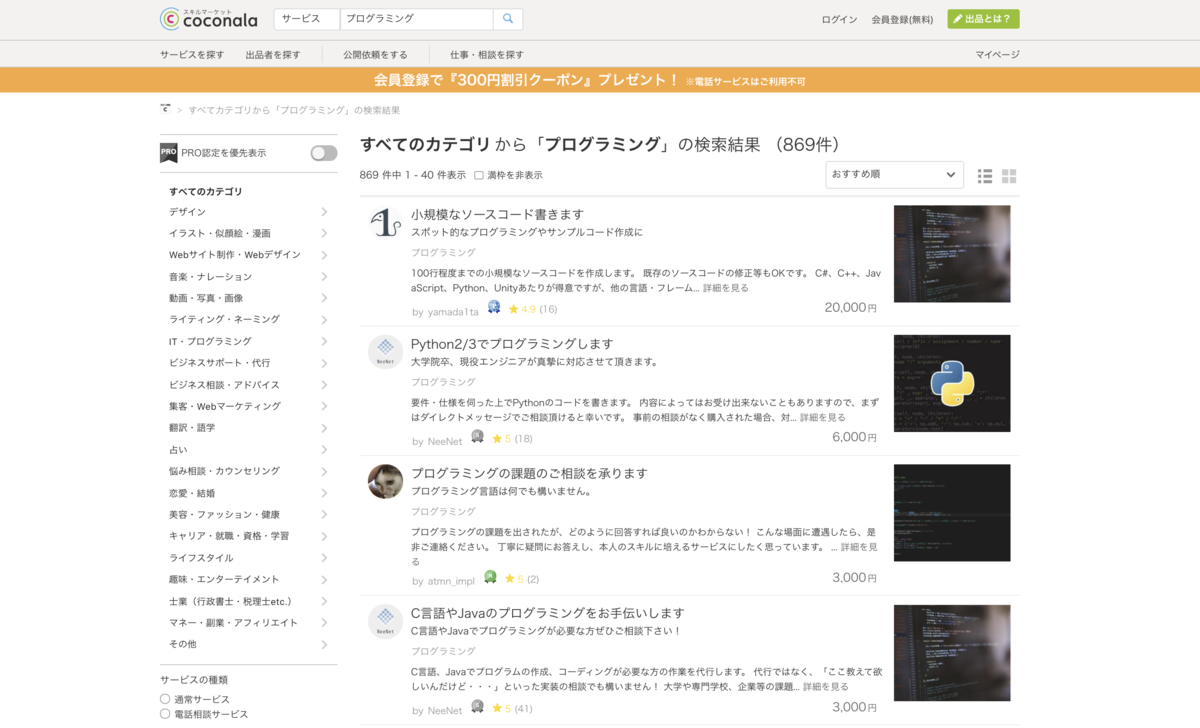
Task: Expand 動画・写真・画像 category
Action: click(x=324, y=298)
